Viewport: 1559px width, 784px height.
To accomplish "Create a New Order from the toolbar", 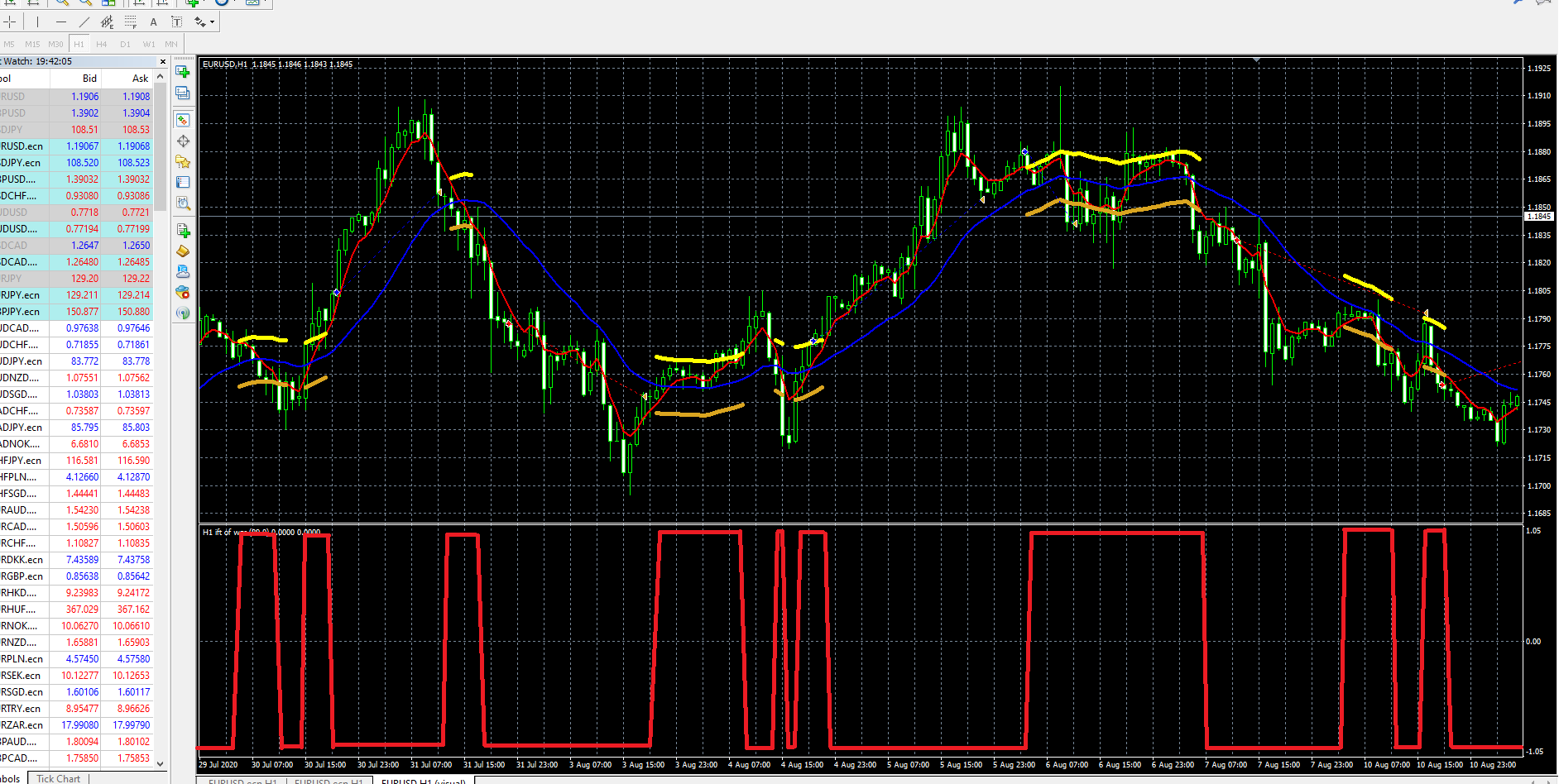I will coord(183,231).
